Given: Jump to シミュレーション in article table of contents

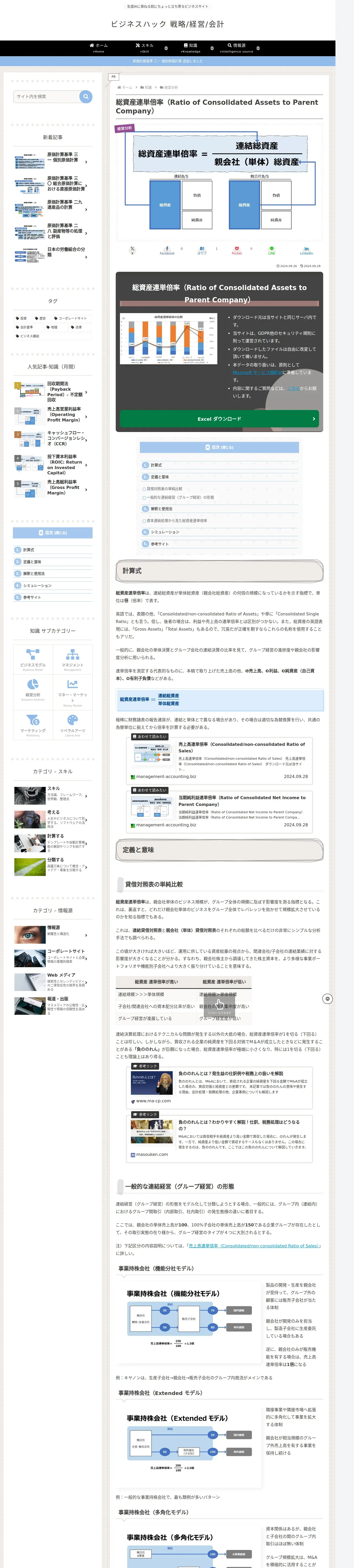Looking at the screenshot, I should pyautogui.click(x=164, y=532).
